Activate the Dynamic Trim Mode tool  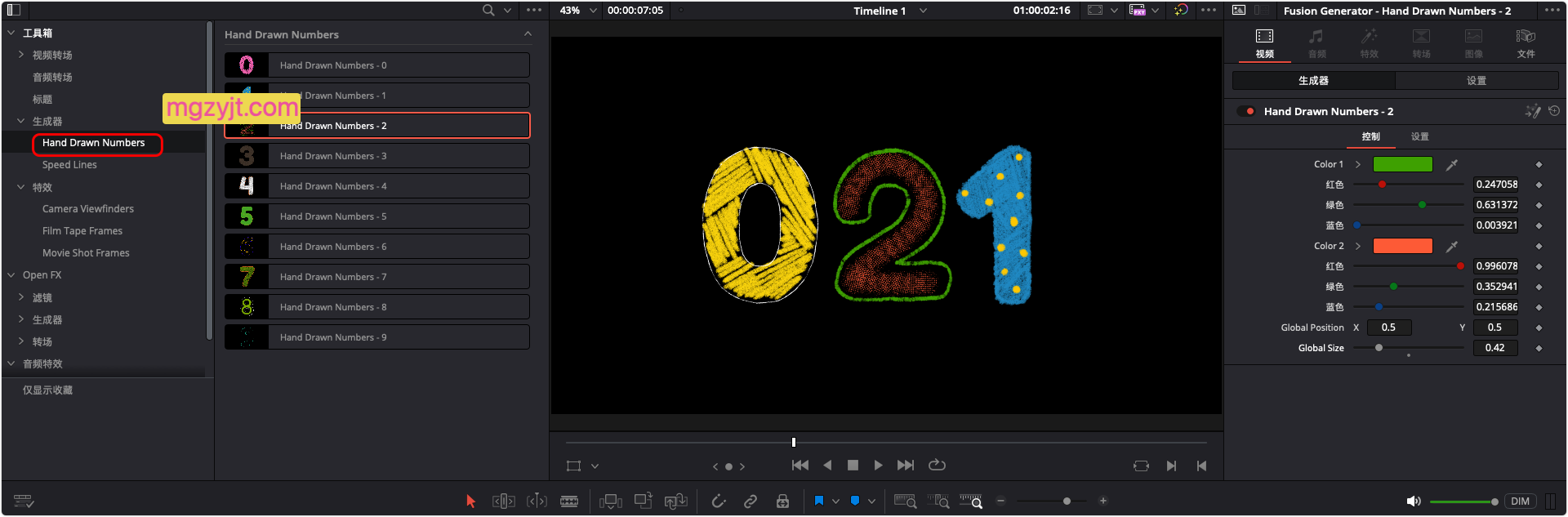point(537,501)
